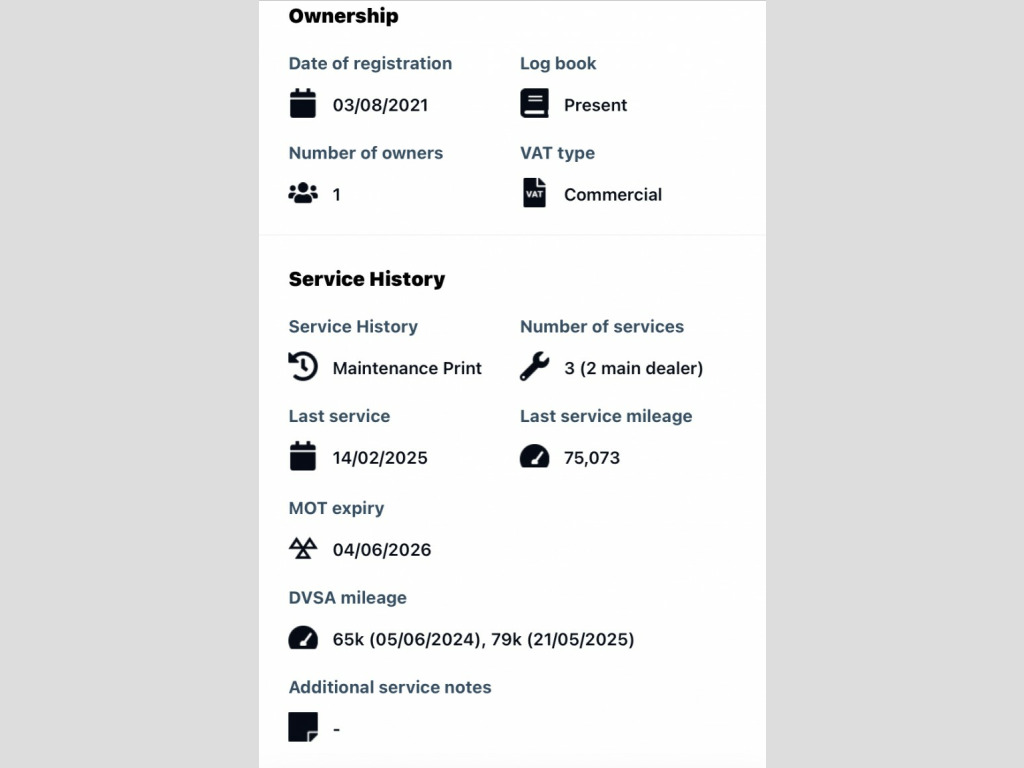This screenshot has height=768, width=1024.
Task: Click the service history clock icon
Action: point(302,367)
